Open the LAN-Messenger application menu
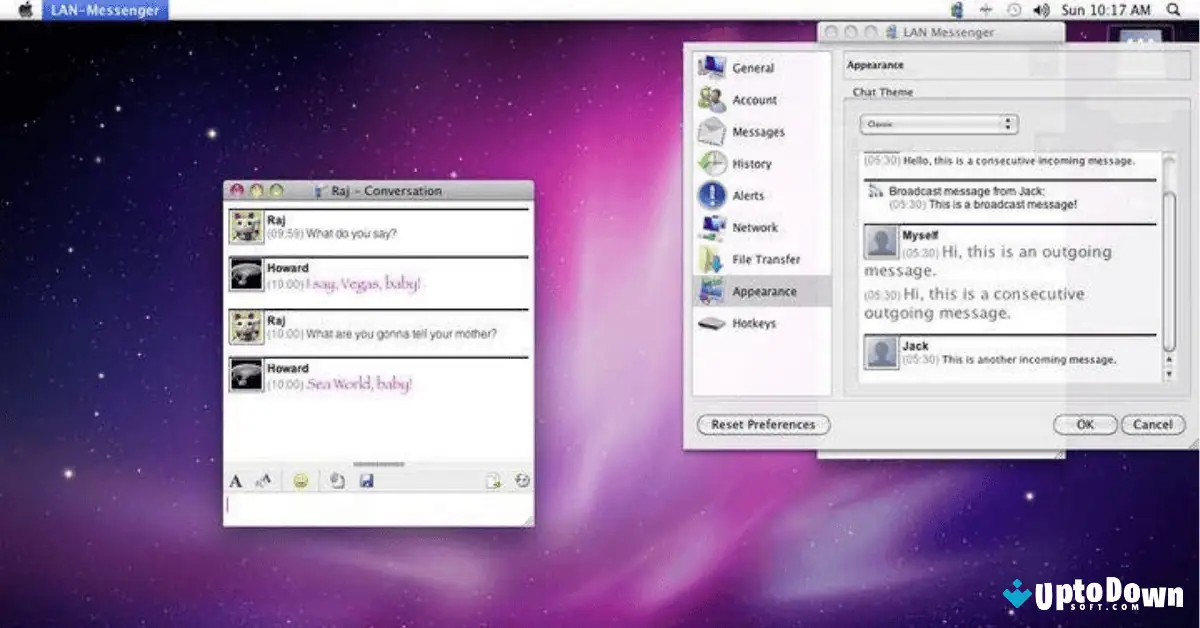 tap(103, 9)
